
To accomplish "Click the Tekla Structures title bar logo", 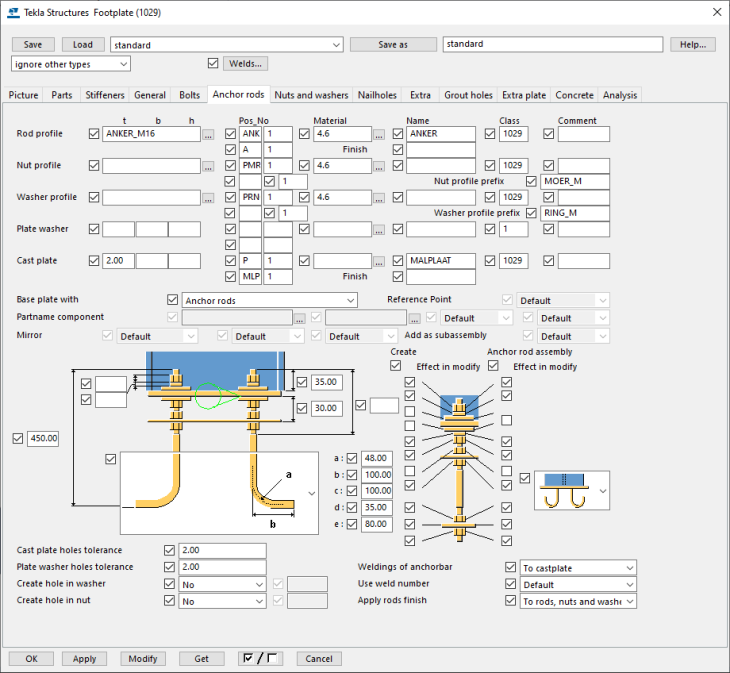I will click(x=12, y=12).
